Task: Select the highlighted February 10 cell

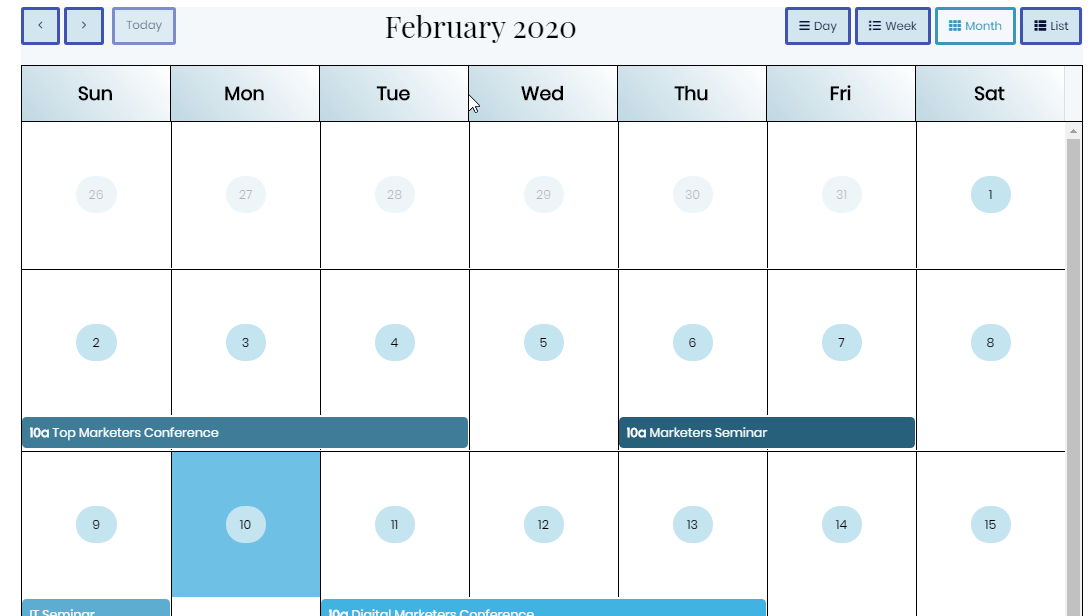Action: click(x=245, y=524)
